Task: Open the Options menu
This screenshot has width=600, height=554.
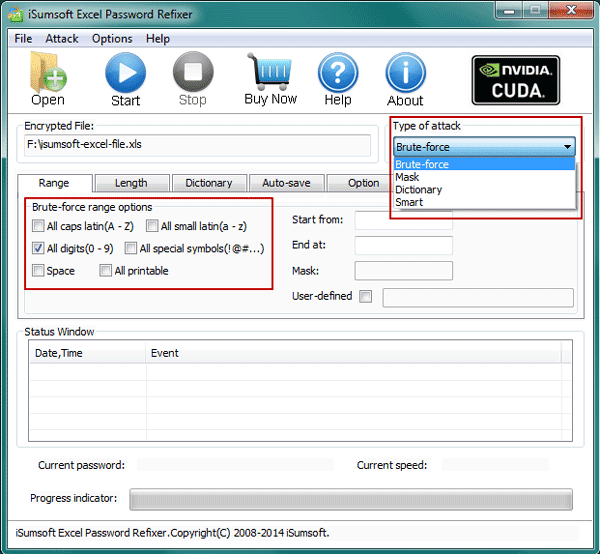Action: pos(112,39)
